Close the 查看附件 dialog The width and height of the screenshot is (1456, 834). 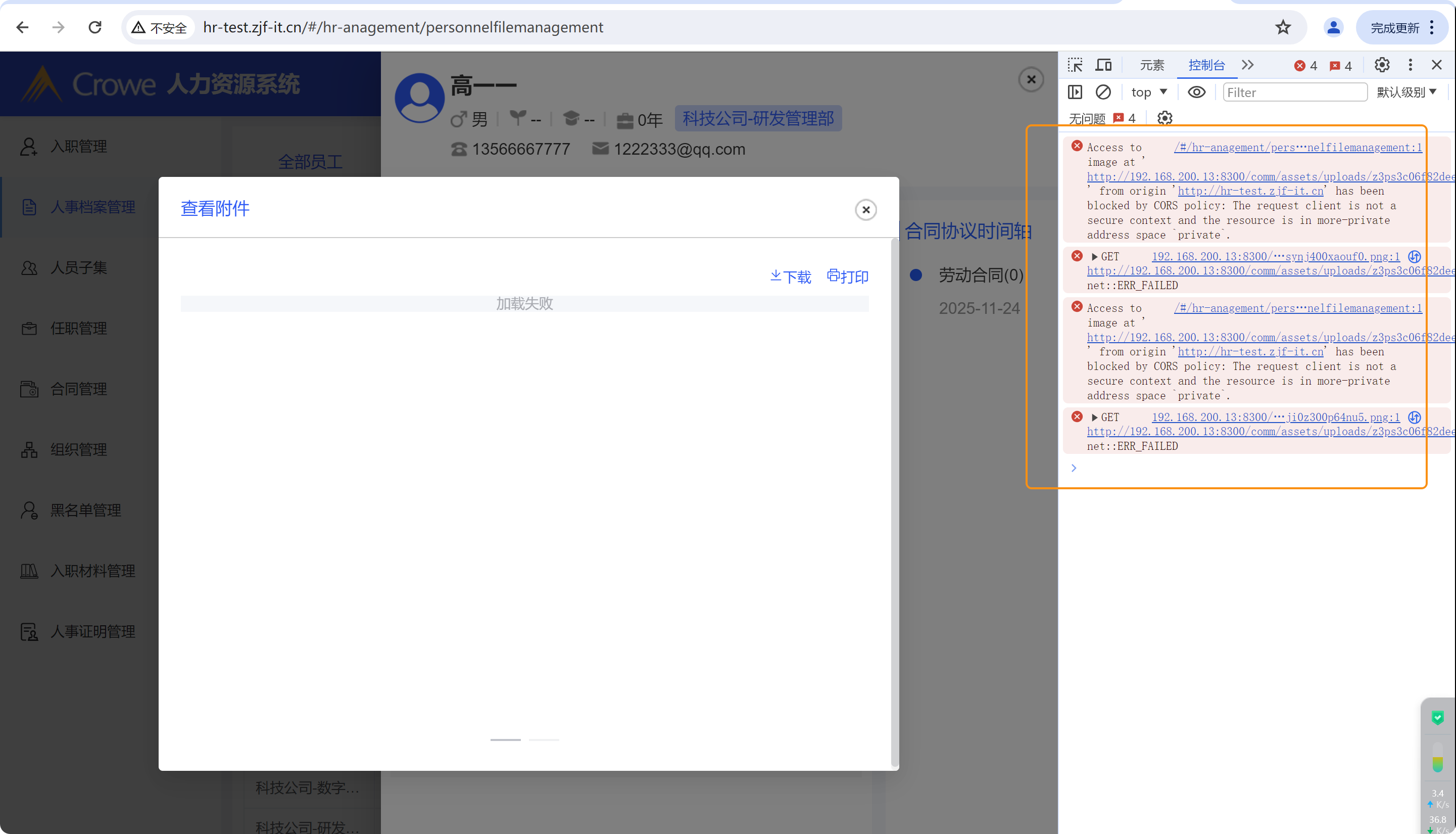pos(865,210)
